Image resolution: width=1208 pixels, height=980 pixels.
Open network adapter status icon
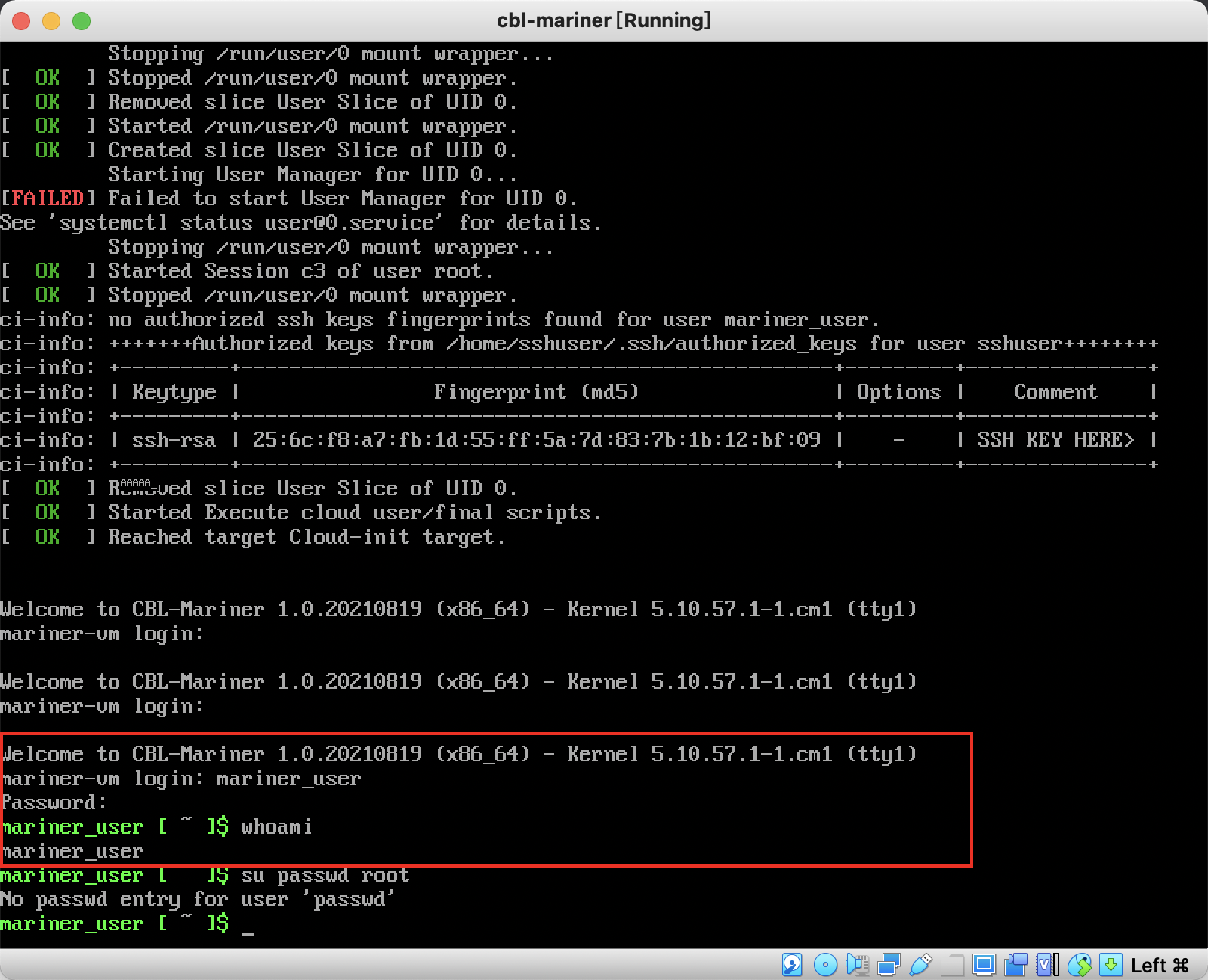(889, 964)
